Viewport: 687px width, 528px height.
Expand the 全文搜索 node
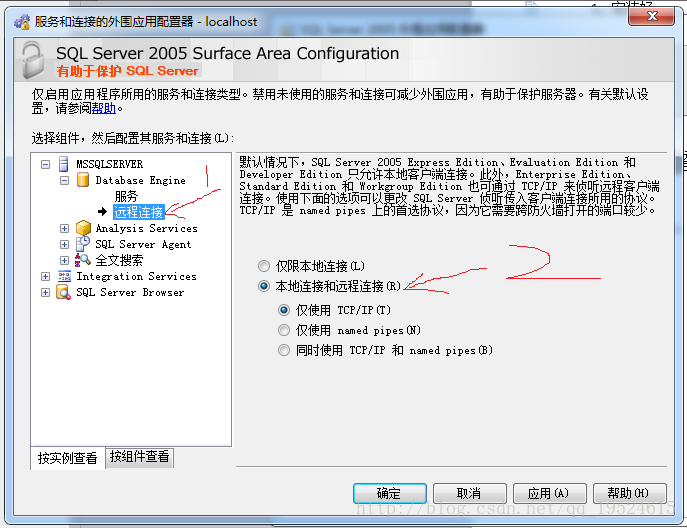pyautogui.click(x=64, y=260)
